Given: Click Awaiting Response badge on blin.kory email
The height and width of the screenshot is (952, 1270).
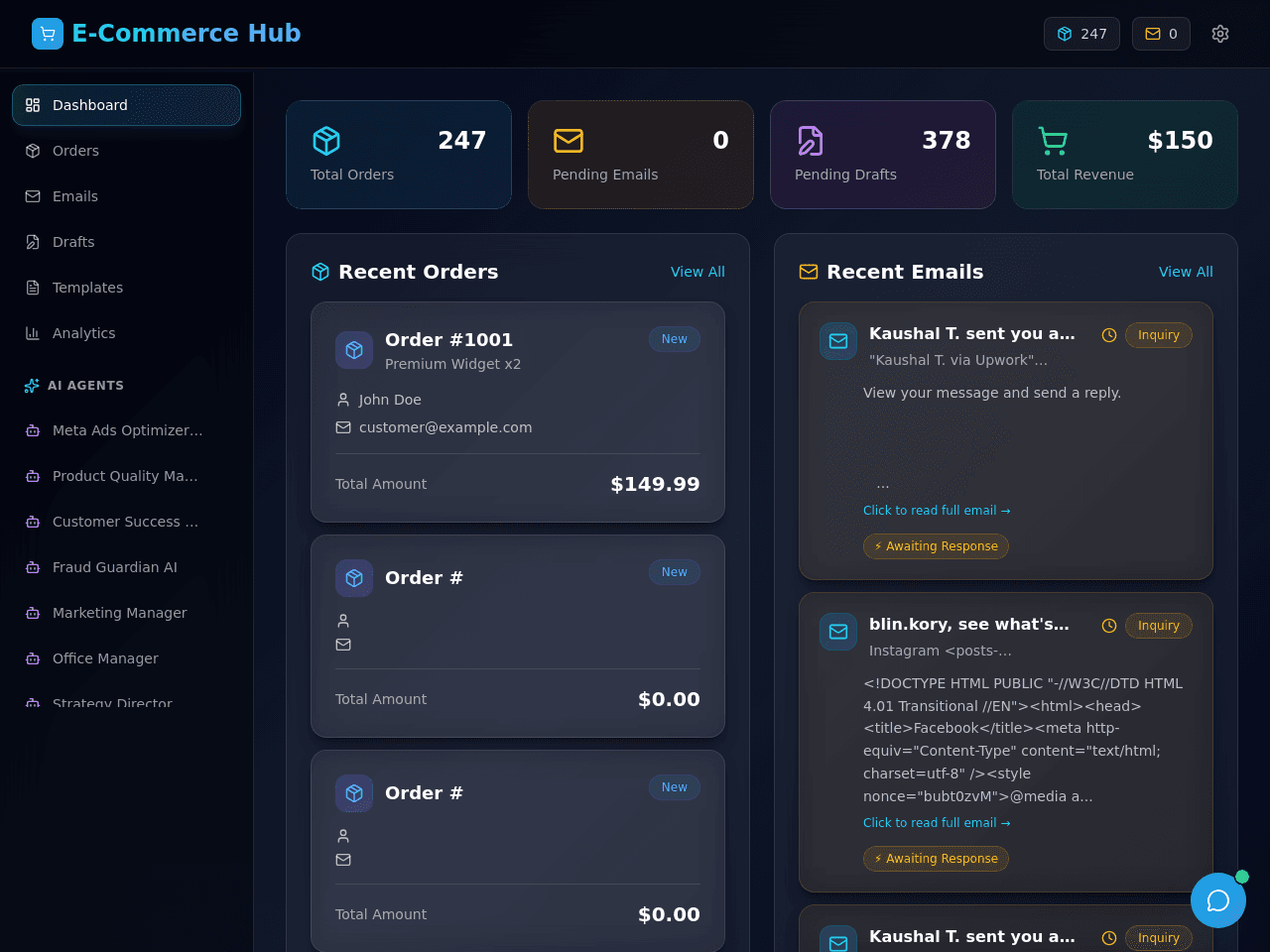Looking at the screenshot, I should [936, 859].
